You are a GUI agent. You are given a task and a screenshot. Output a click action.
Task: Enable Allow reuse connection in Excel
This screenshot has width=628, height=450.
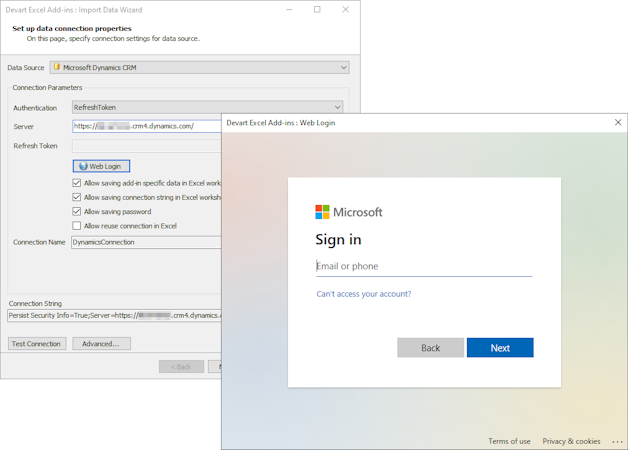(x=76, y=226)
